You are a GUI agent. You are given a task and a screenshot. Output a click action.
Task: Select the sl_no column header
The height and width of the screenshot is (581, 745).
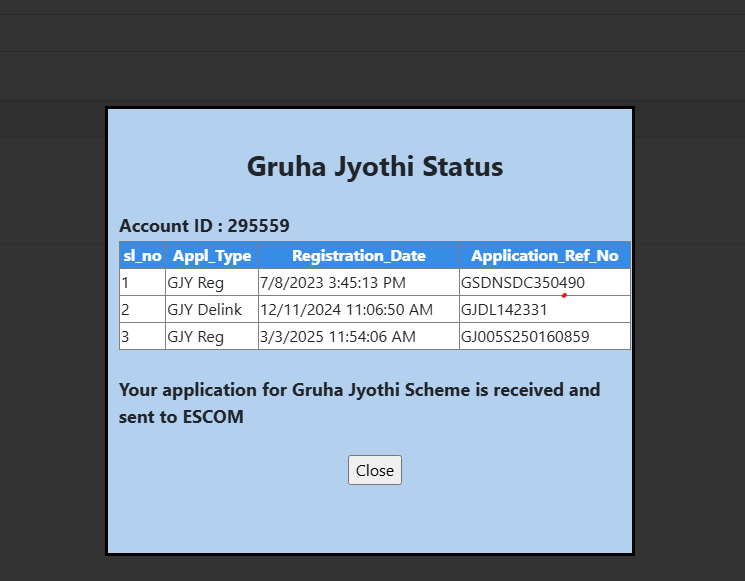click(x=142, y=256)
